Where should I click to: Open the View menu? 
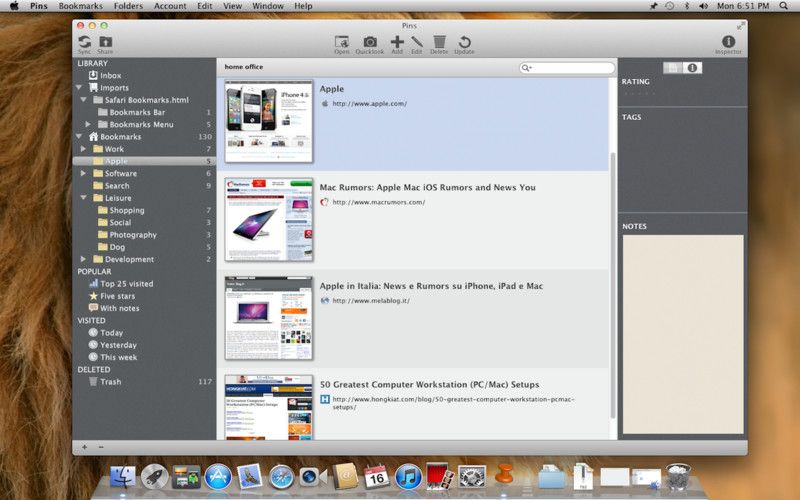232,6
